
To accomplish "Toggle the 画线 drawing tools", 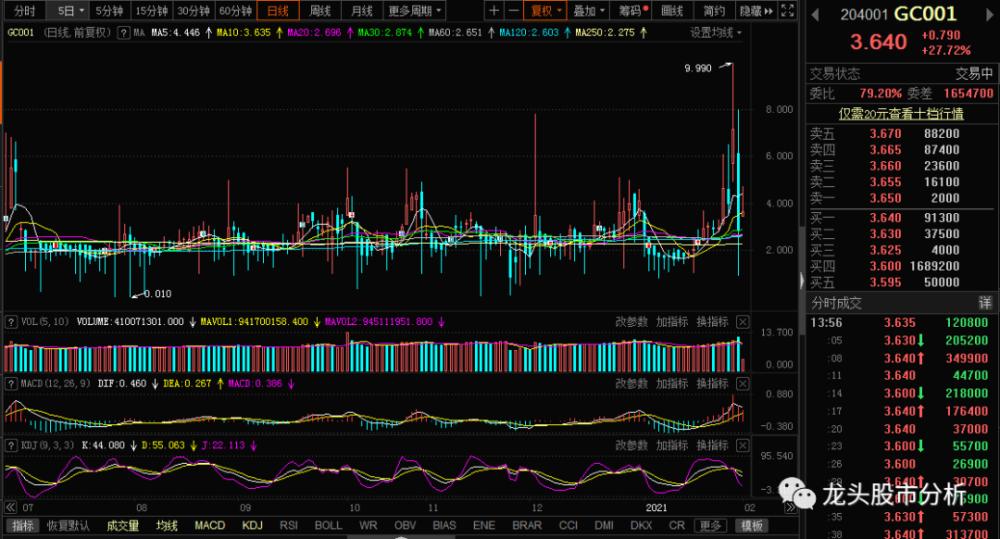I will click(673, 11).
